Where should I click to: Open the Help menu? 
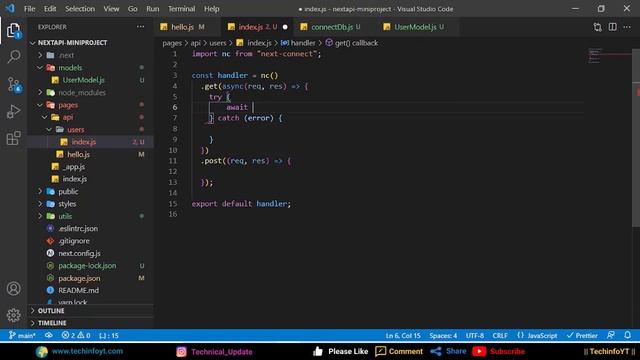(x=211, y=9)
